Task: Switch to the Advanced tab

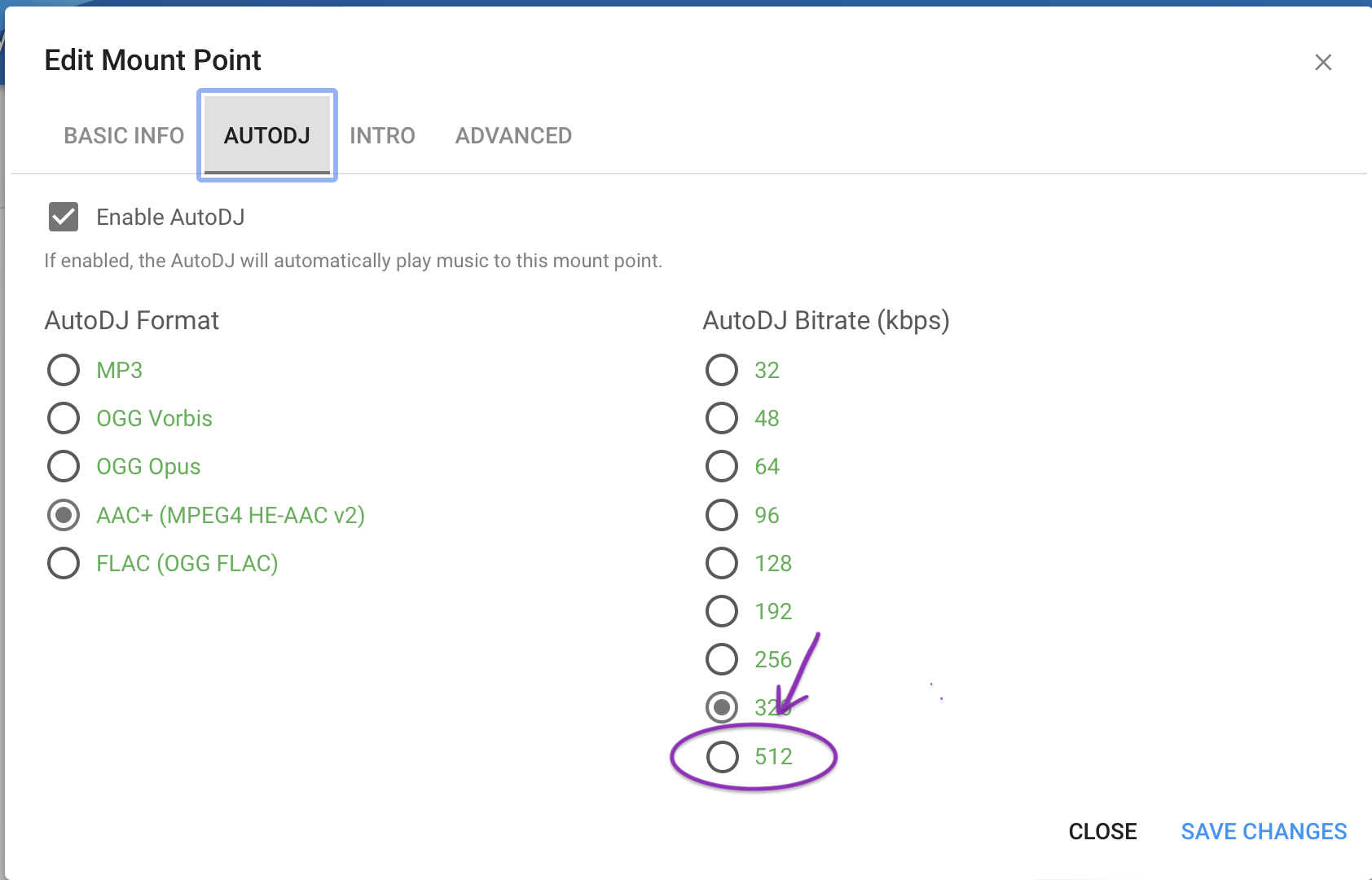Action: click(513, 135)
